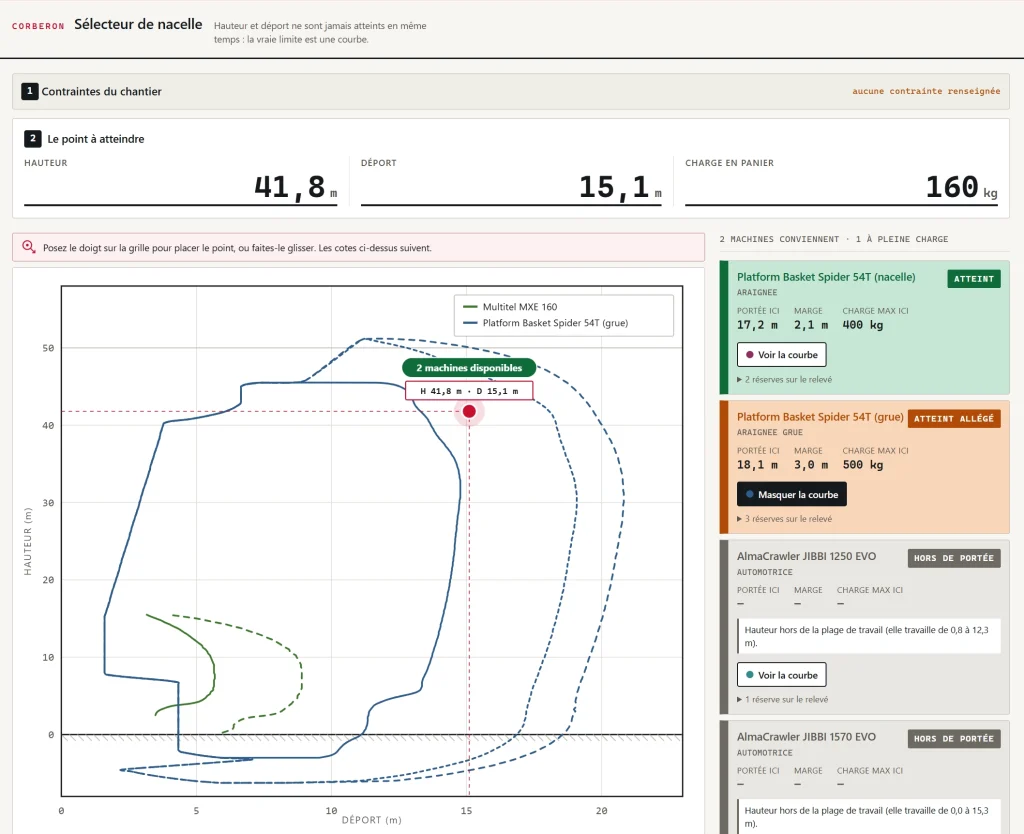
Task: Click the 'Le point à atteindre' heading
Action: pyautogui.click(x=96, y=139)
